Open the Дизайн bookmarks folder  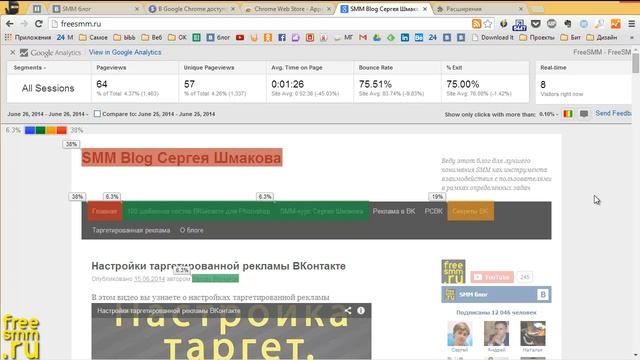(602, 38)
